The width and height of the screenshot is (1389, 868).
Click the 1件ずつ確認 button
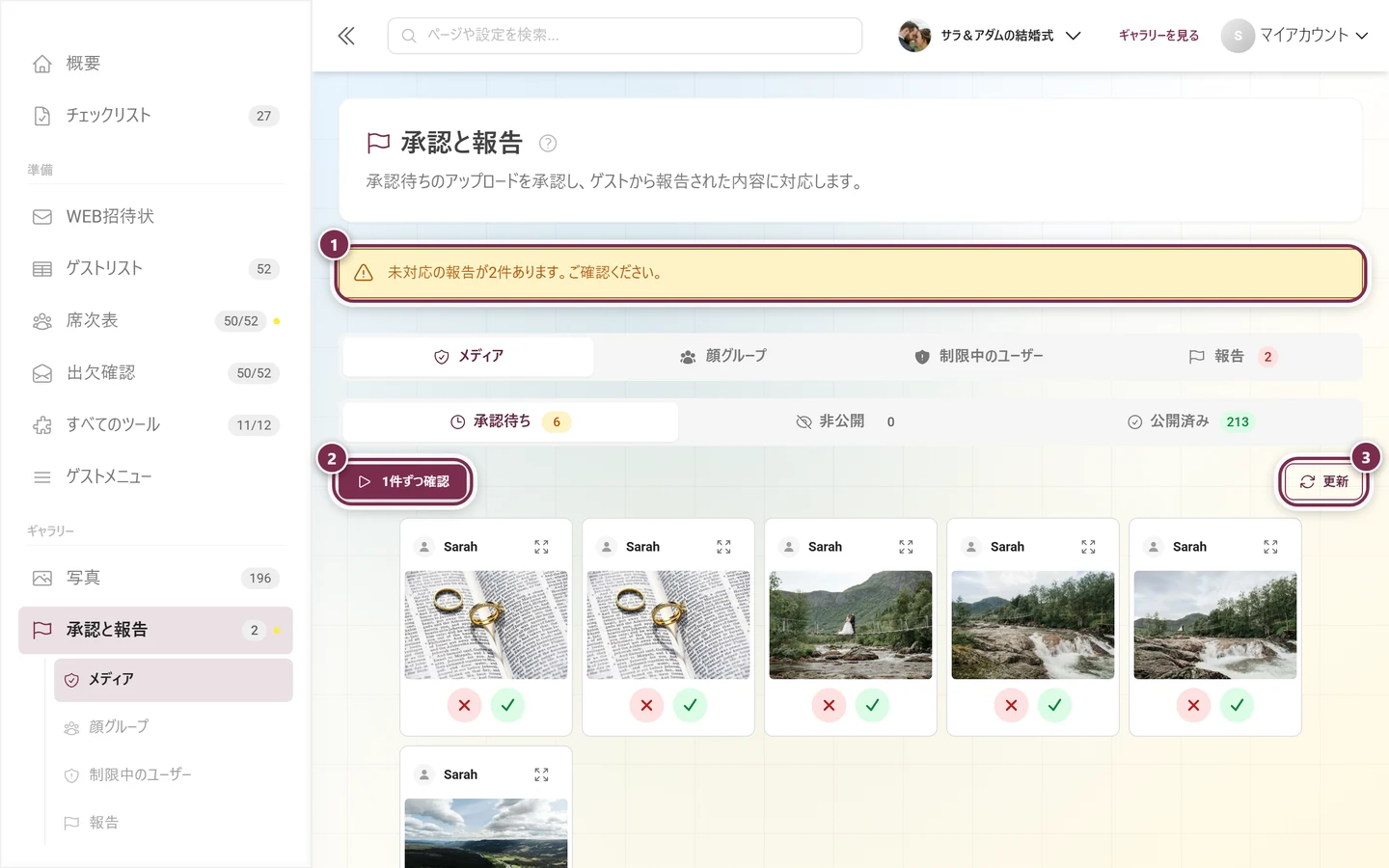pyautogui.click(x=403, y=482)
